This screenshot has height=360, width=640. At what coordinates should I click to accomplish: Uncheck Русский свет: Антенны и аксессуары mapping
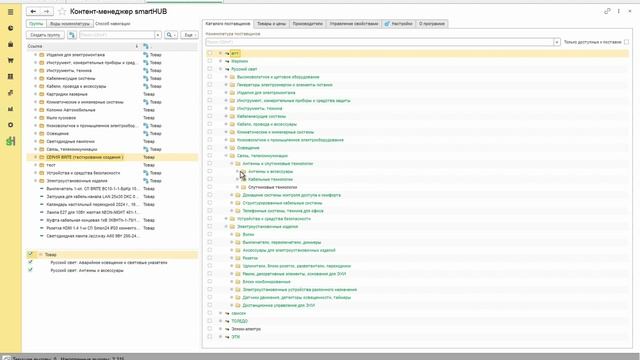[30, 270]
